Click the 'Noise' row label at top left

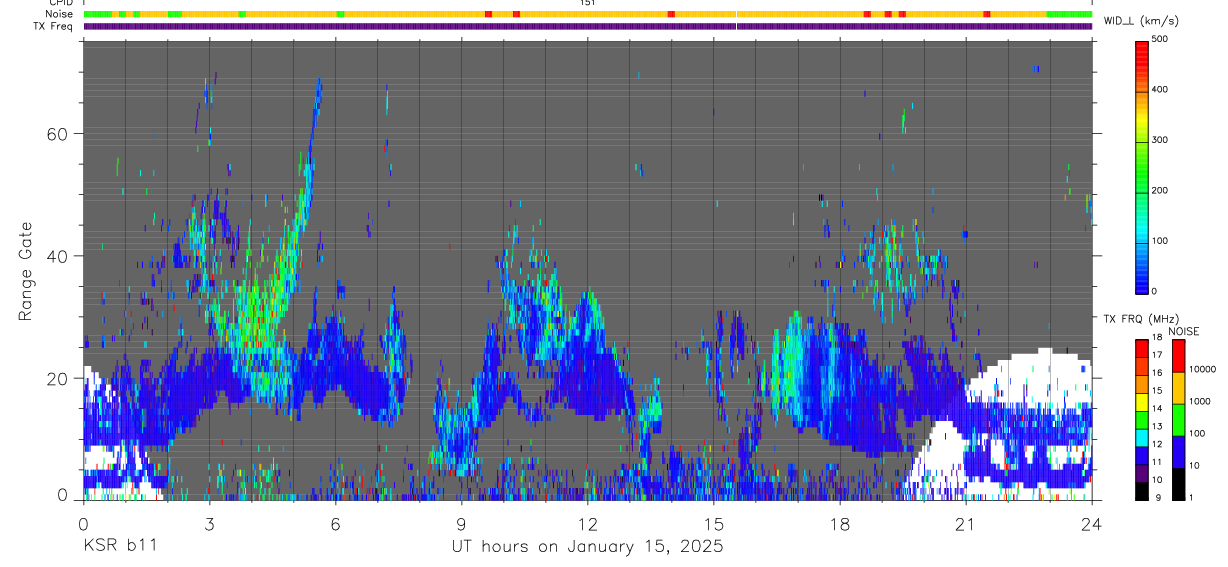[59, 14]
